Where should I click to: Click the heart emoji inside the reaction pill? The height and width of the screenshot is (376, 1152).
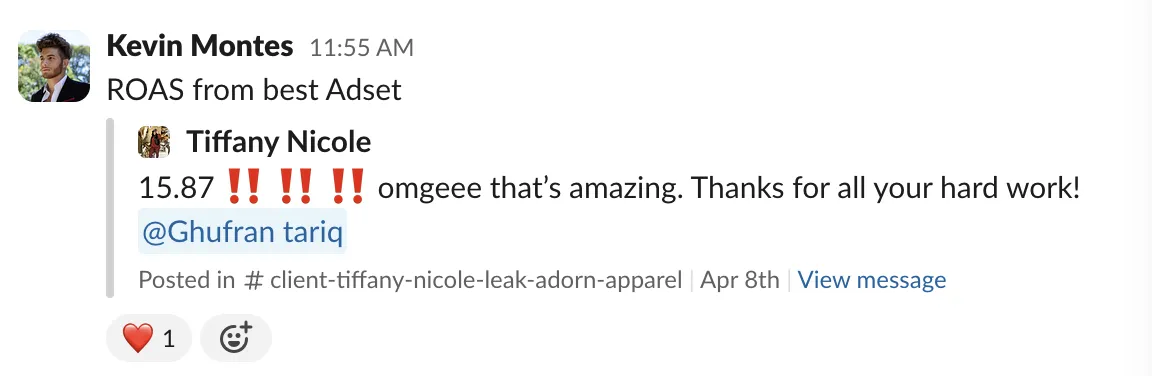137,339
